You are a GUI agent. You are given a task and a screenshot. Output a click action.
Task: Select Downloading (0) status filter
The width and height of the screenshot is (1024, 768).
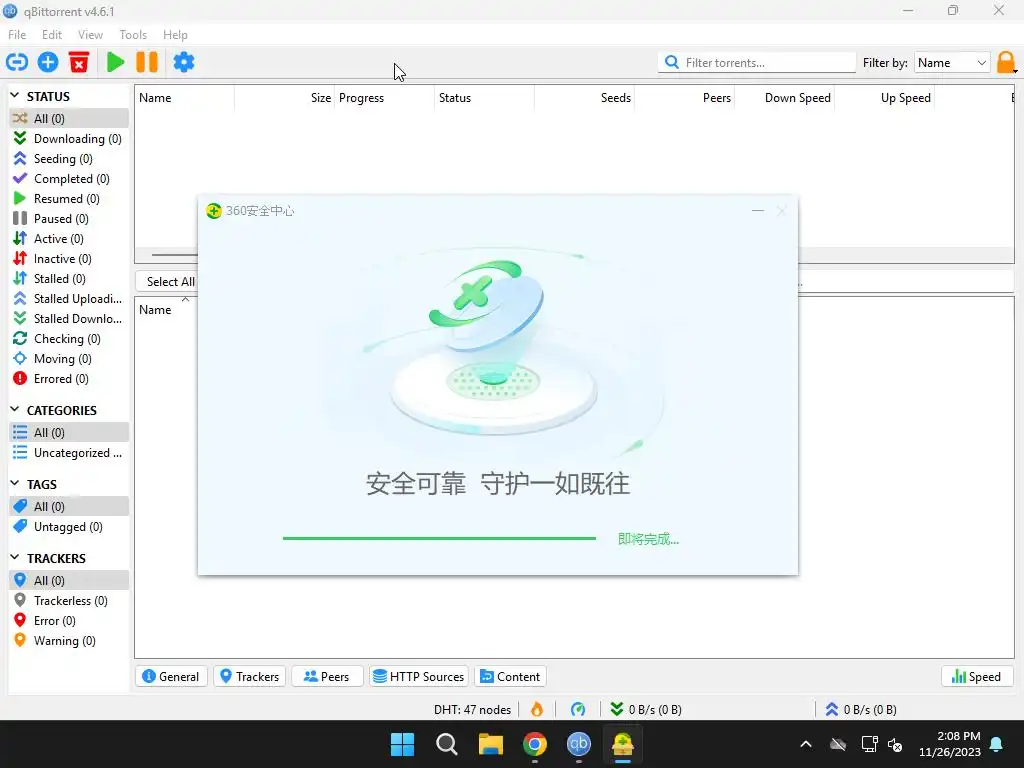69,138
